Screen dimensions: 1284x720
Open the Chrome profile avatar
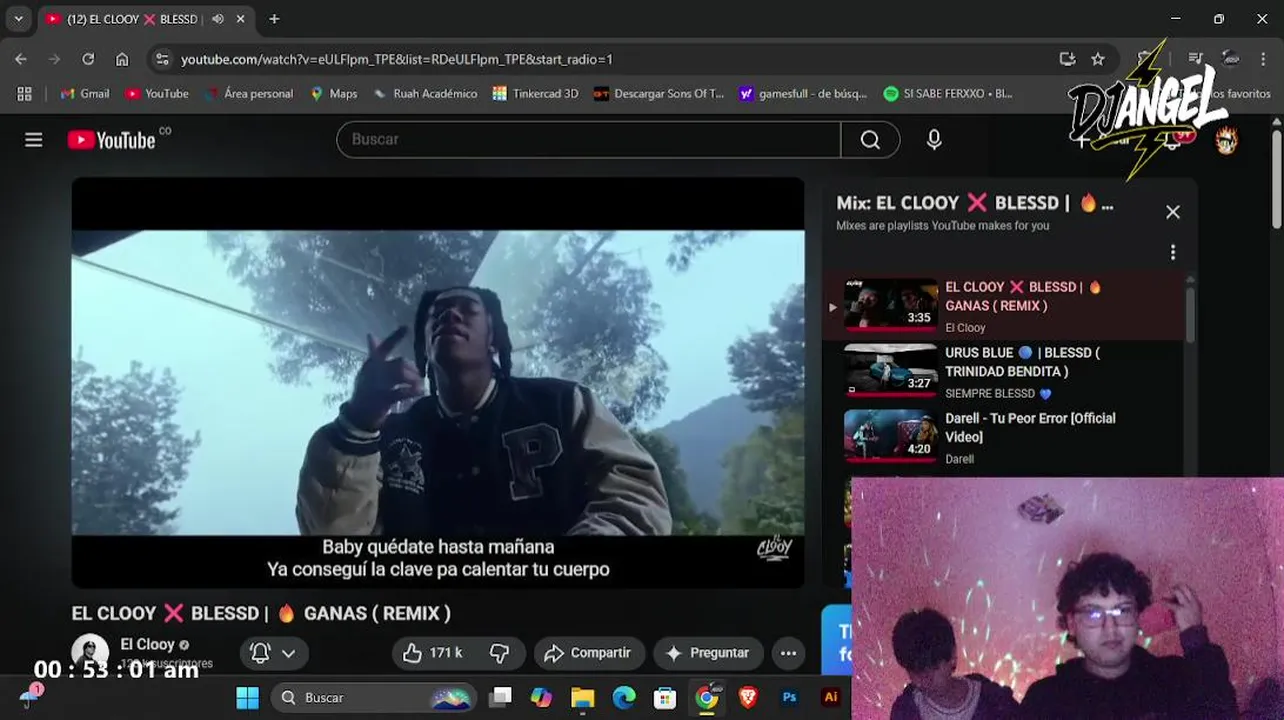[x=1231, y=59]
